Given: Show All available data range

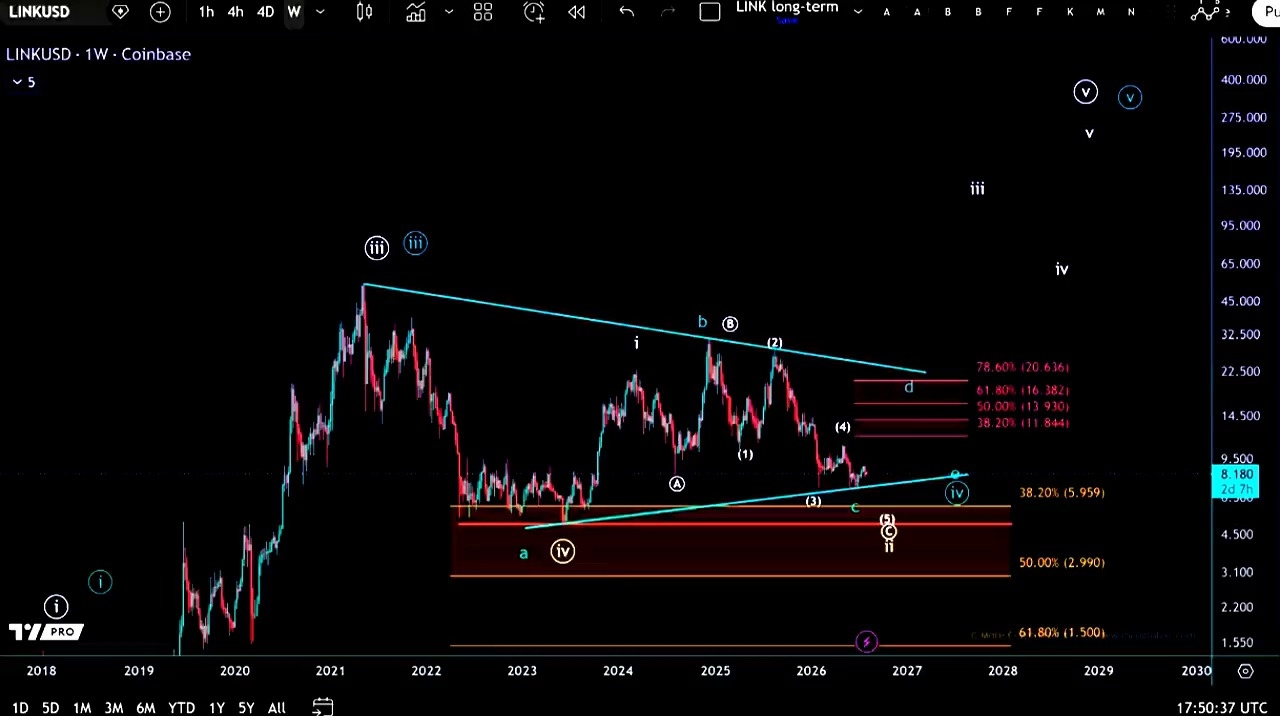Looking at the screenshot, I should pos(277,708).
